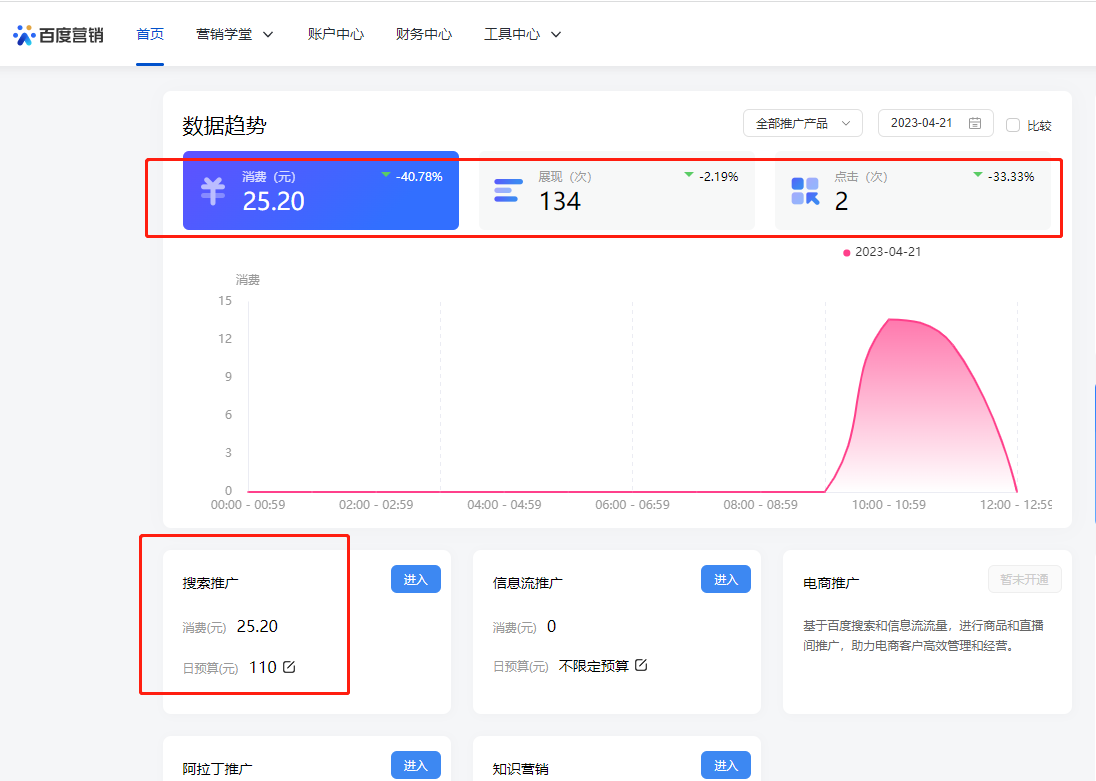Open the 全部推广产品 product dropdown

(x=802, y=123)
